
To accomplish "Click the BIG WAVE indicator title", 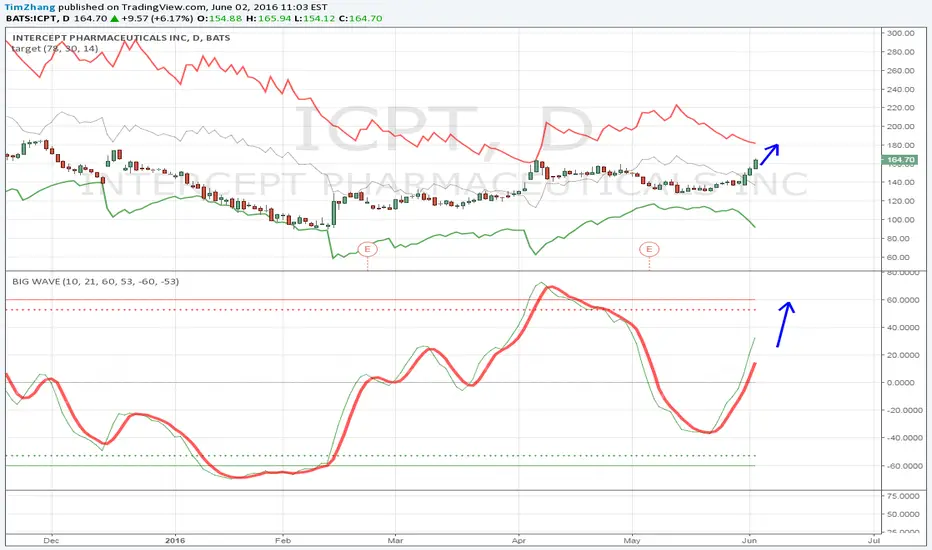I will tap(96, 281).
